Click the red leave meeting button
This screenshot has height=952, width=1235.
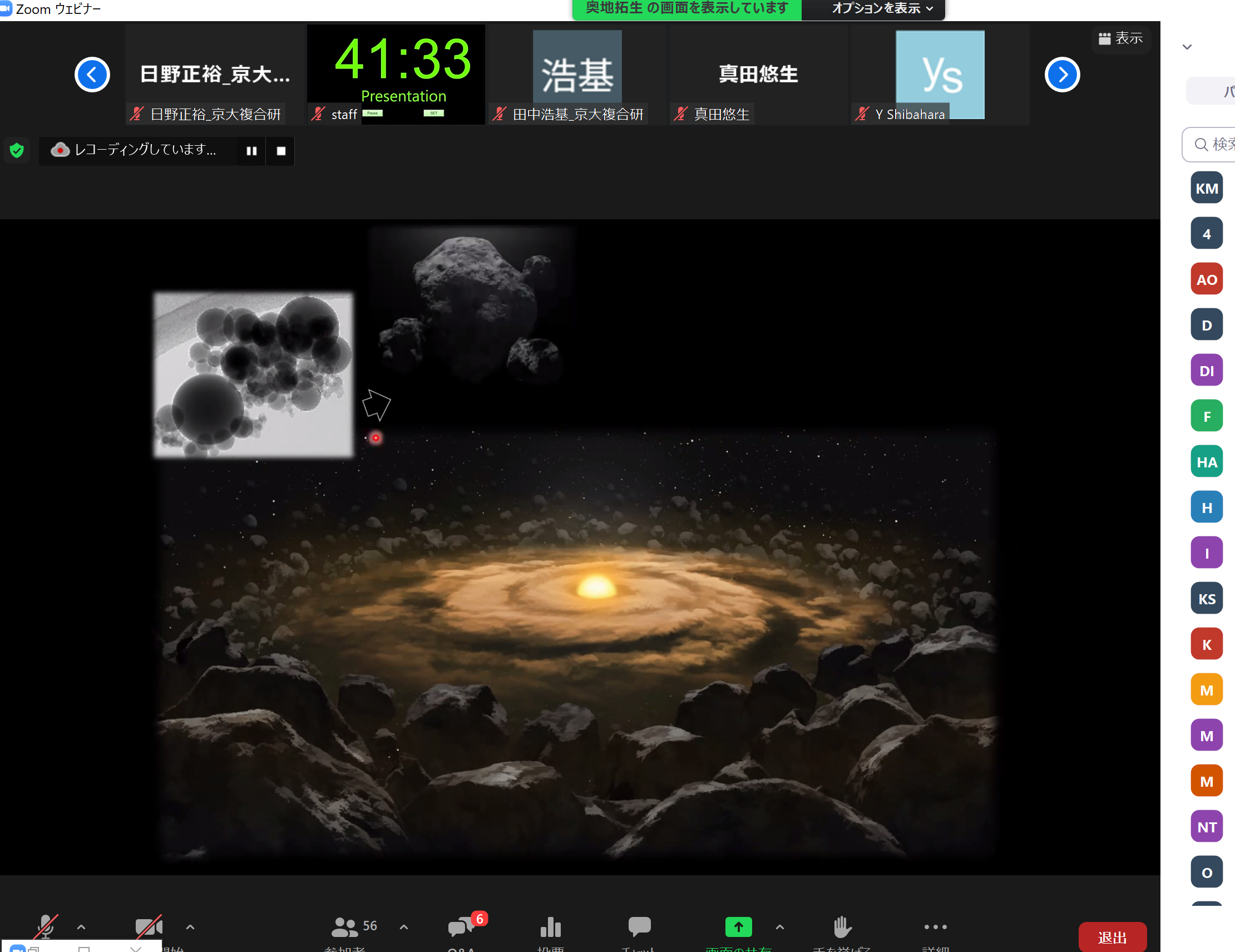[1111, 937]
